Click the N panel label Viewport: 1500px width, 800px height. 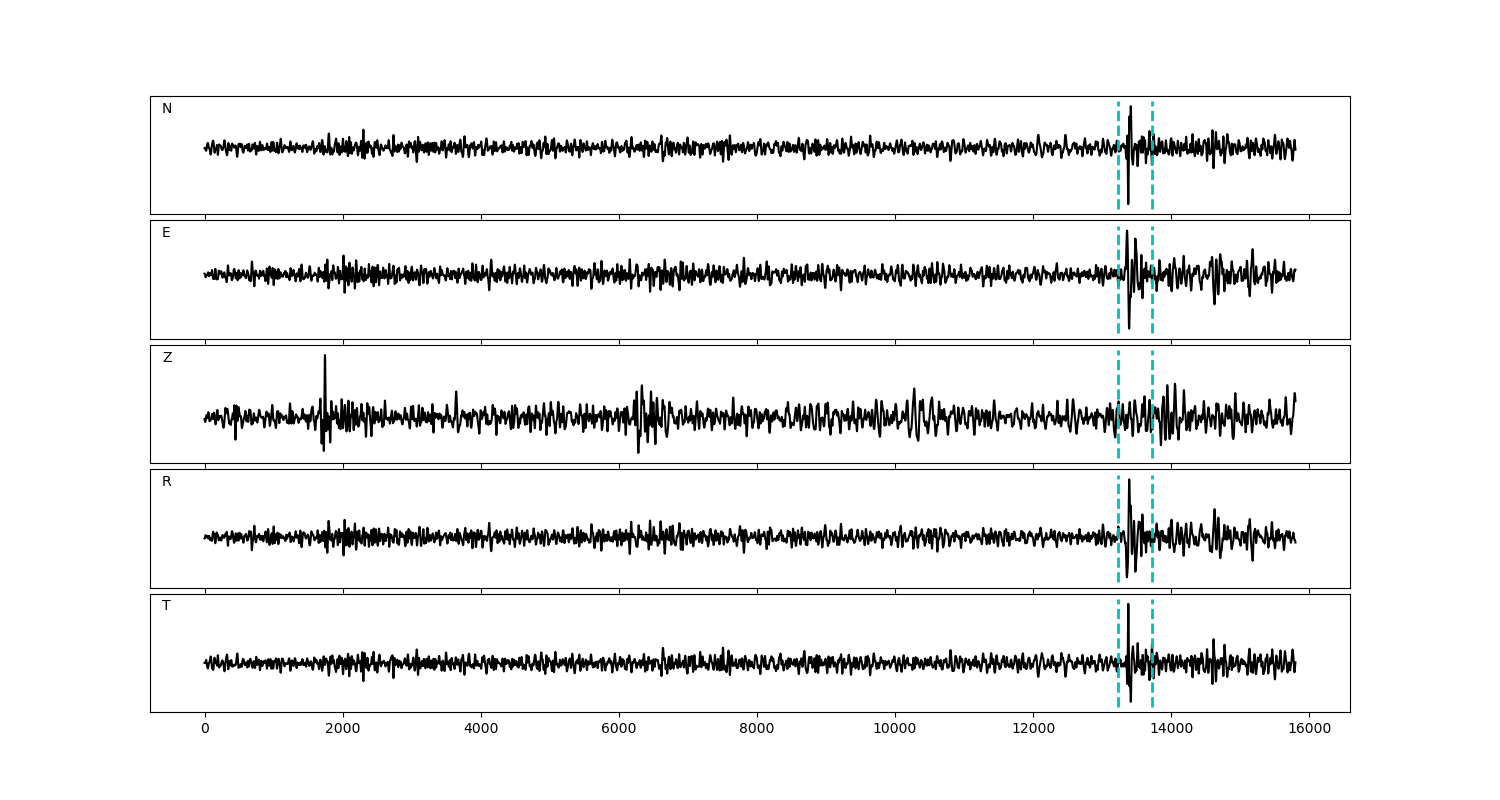(x=167, y=109)
